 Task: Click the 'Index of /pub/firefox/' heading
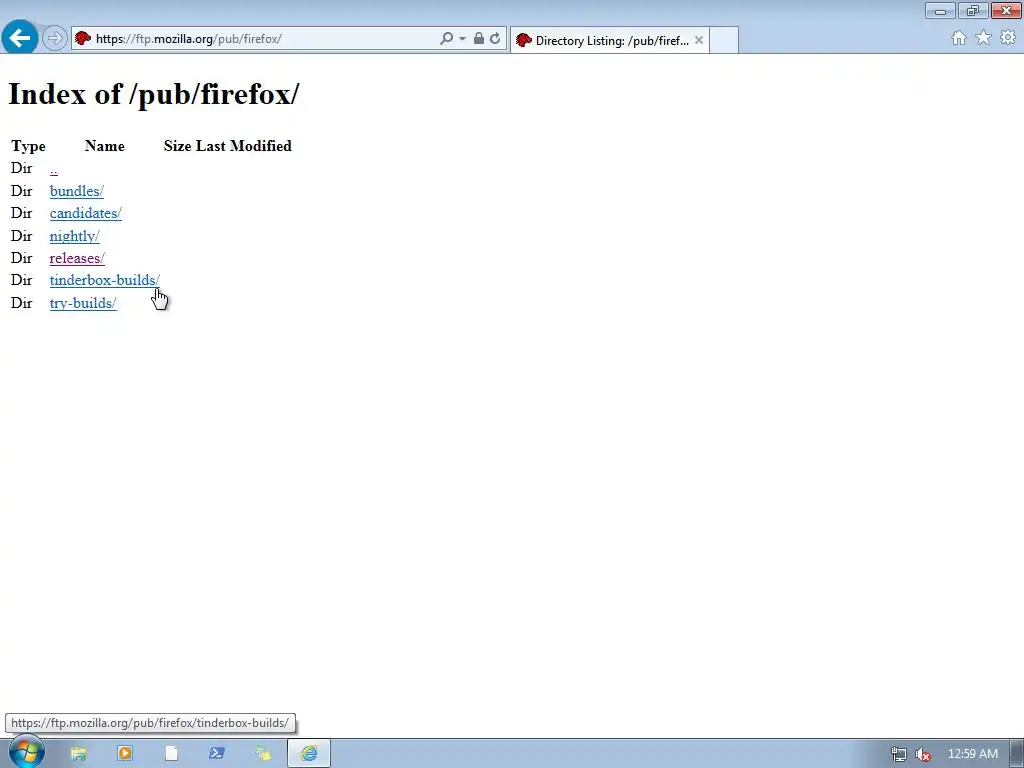pyautogui.click(x=153, y=94)
